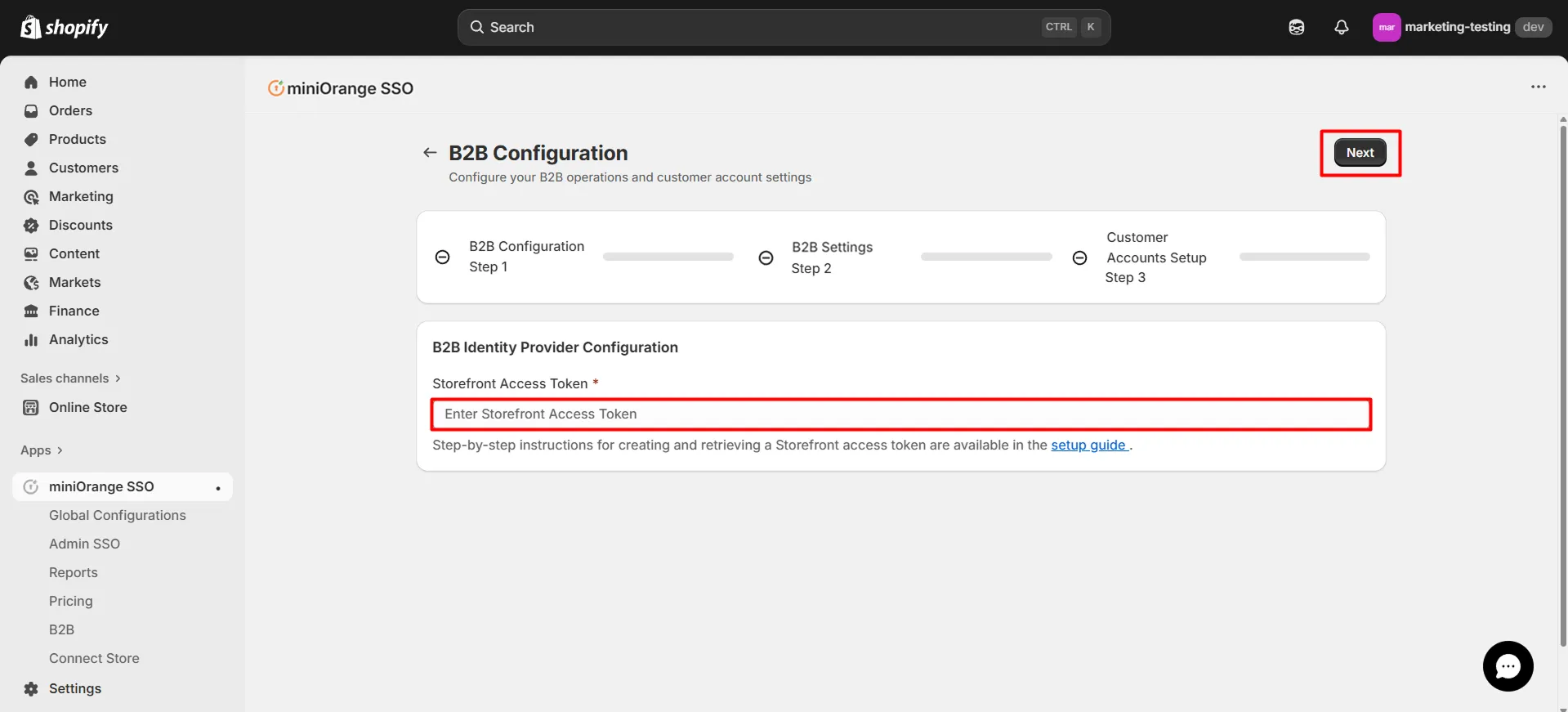
Task: Click the B2B Settings step label
Action: click(x=832, y=247)
